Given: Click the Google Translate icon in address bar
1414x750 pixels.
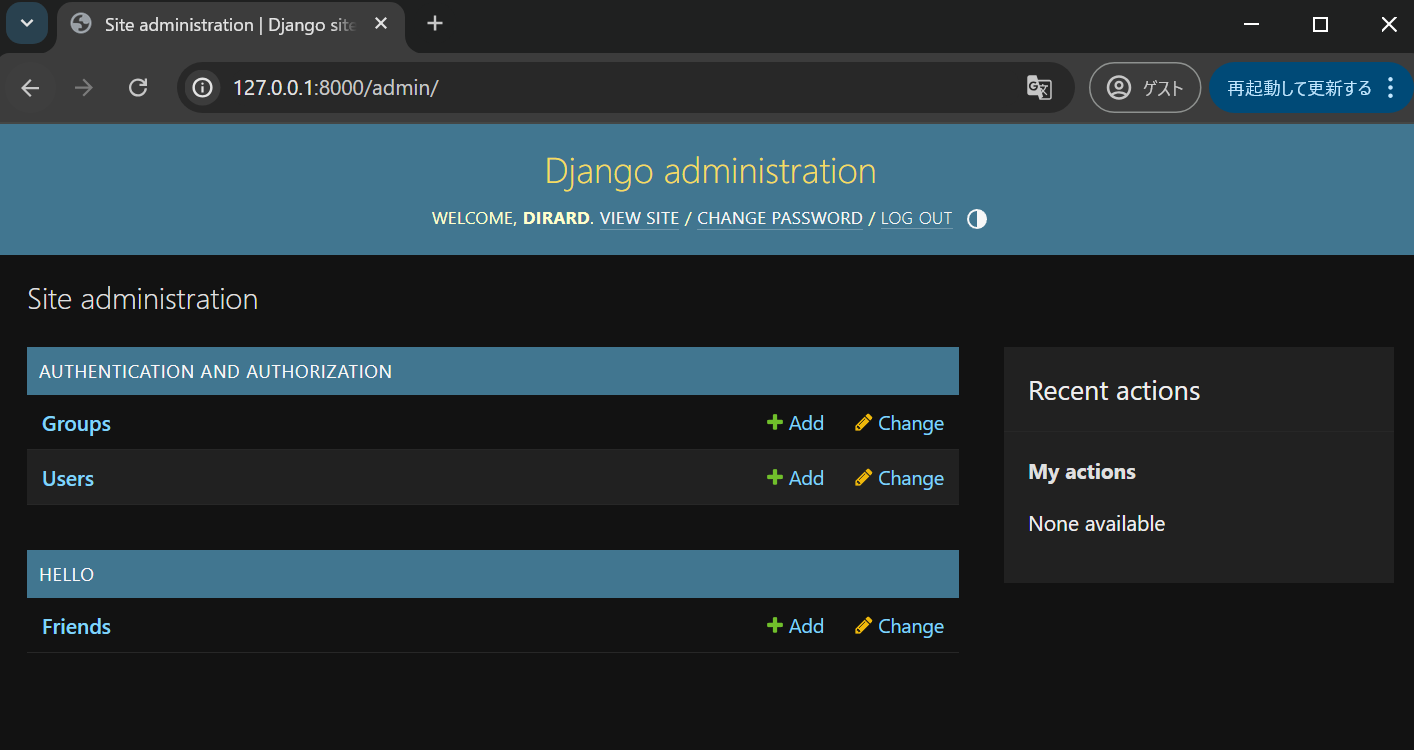Looking at the screenshot, I should (x=1039, y=88).
